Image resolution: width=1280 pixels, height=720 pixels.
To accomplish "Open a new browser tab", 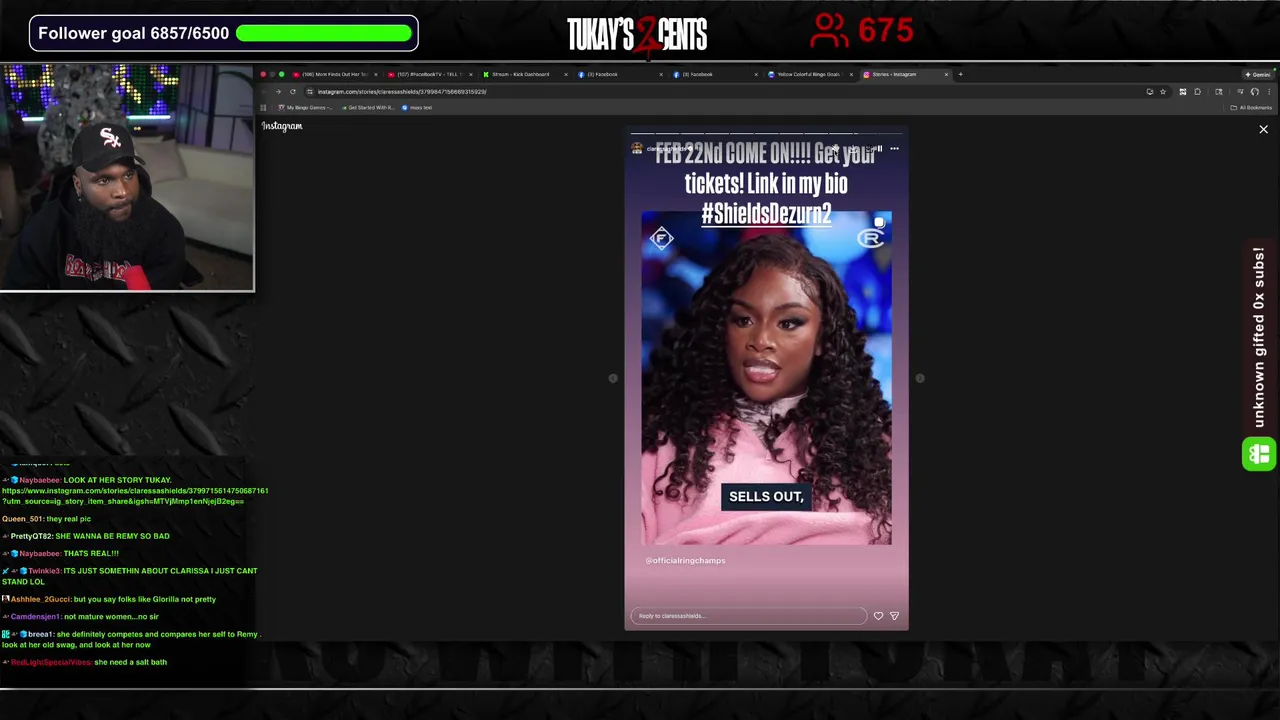I will pos(960,74).
